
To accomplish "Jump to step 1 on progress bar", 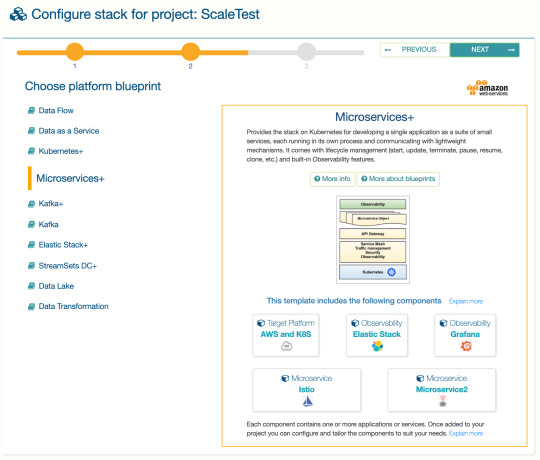I will pos(75,52).
